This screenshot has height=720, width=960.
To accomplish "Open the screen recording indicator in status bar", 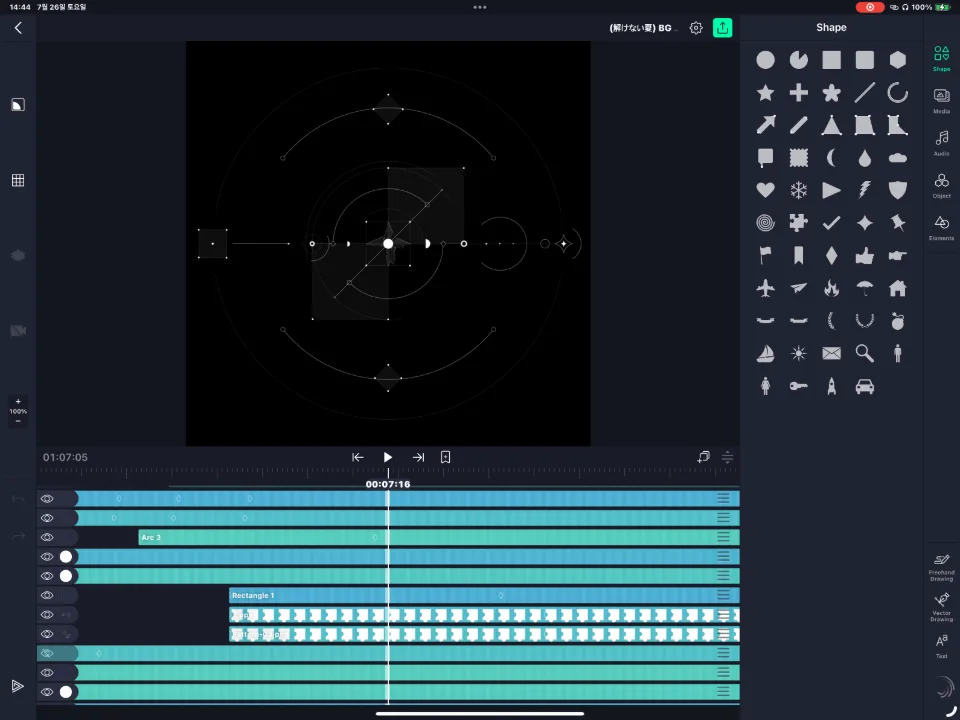I will click(870, 7).
